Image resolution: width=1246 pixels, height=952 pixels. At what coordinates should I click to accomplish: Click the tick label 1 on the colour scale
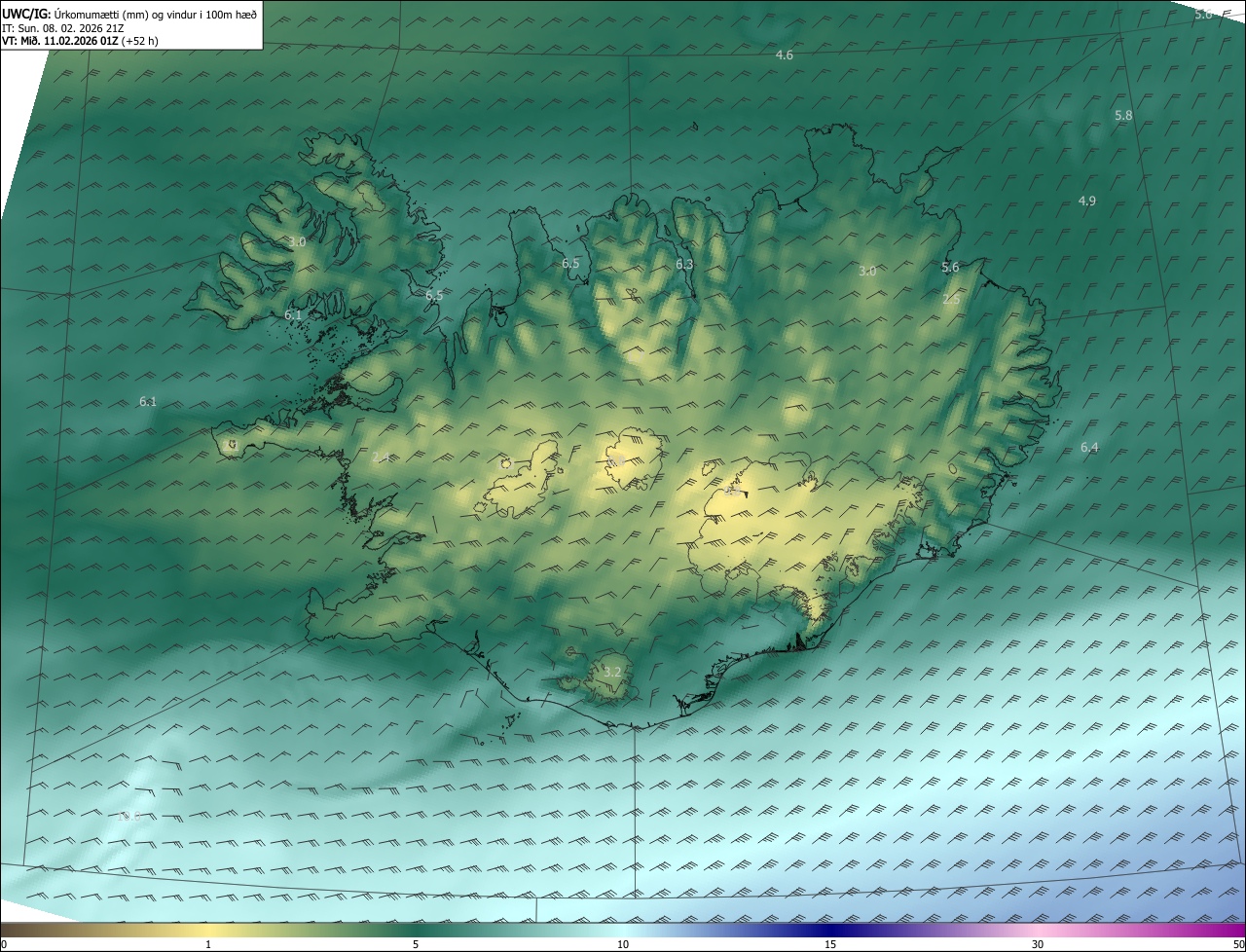209,944
